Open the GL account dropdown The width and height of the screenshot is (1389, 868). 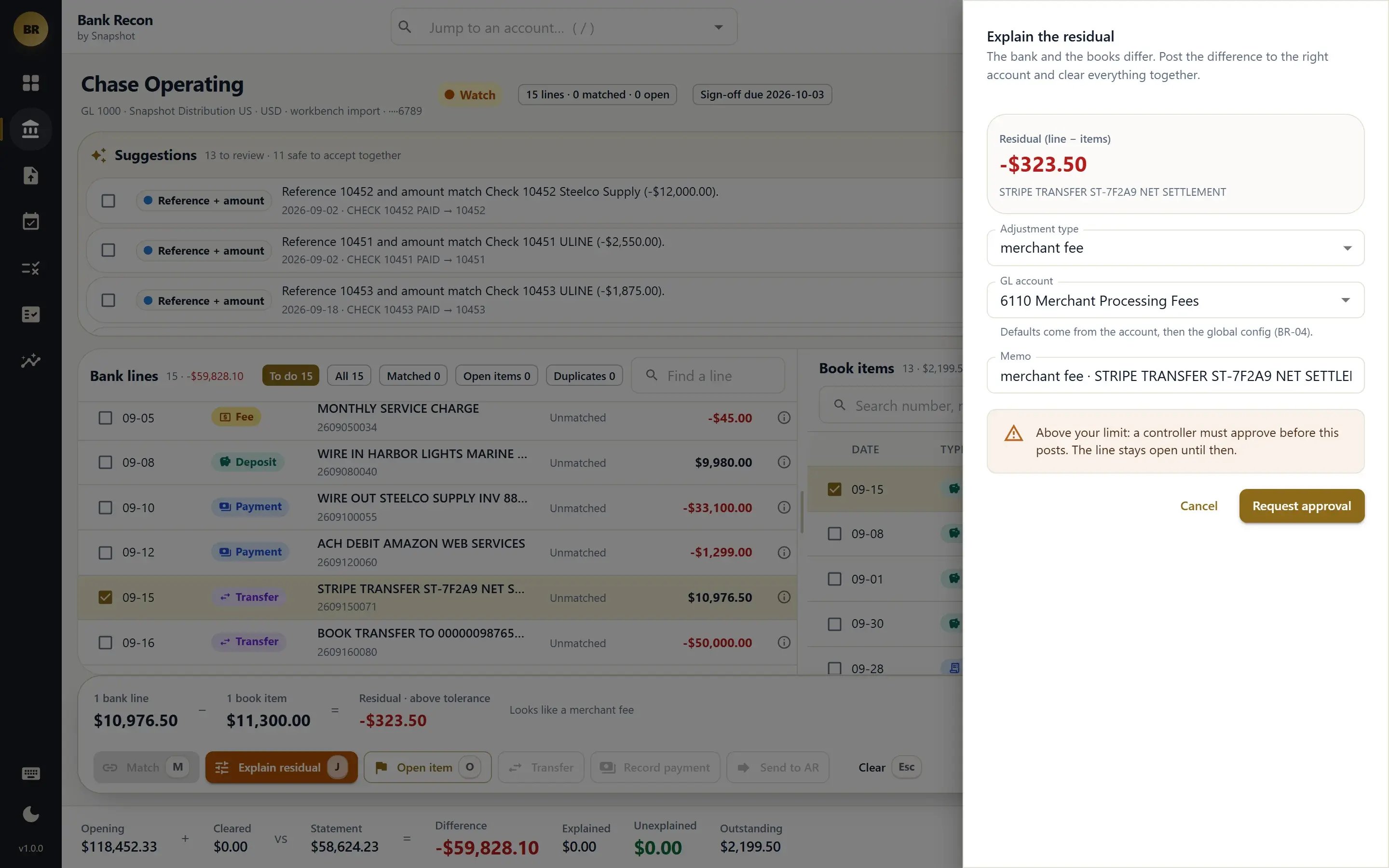[1175, 300]
